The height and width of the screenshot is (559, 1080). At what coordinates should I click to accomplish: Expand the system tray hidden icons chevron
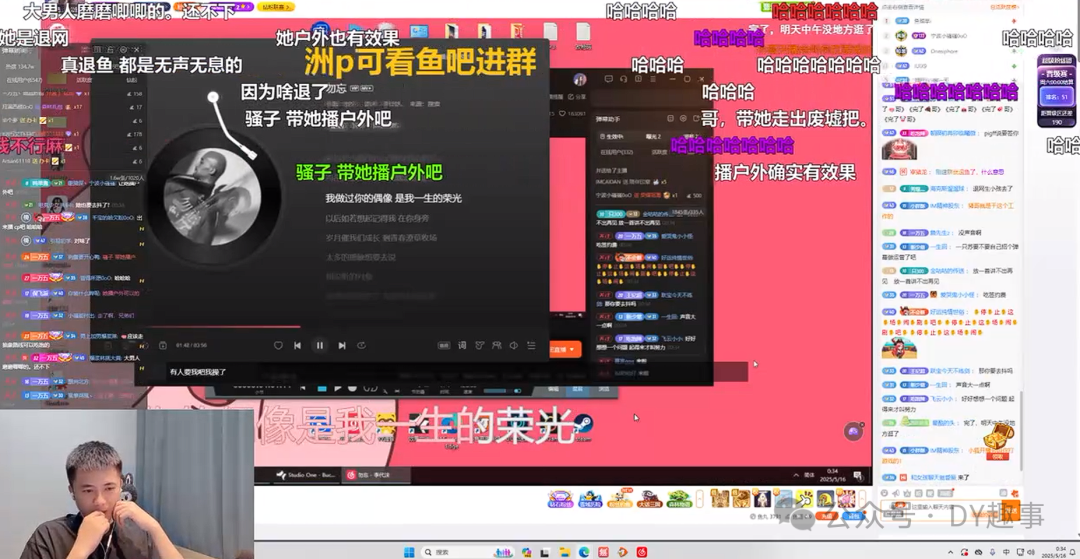(x=951, y=552)
